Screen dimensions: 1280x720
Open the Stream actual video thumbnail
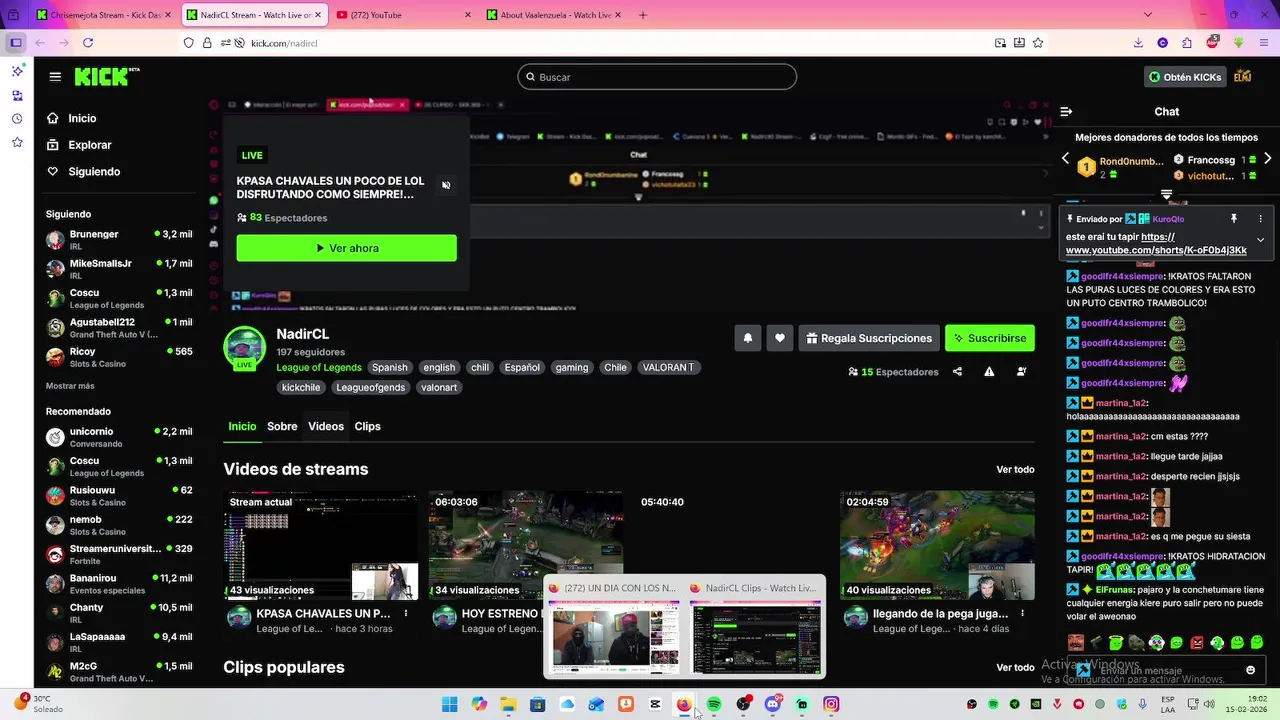321,545
